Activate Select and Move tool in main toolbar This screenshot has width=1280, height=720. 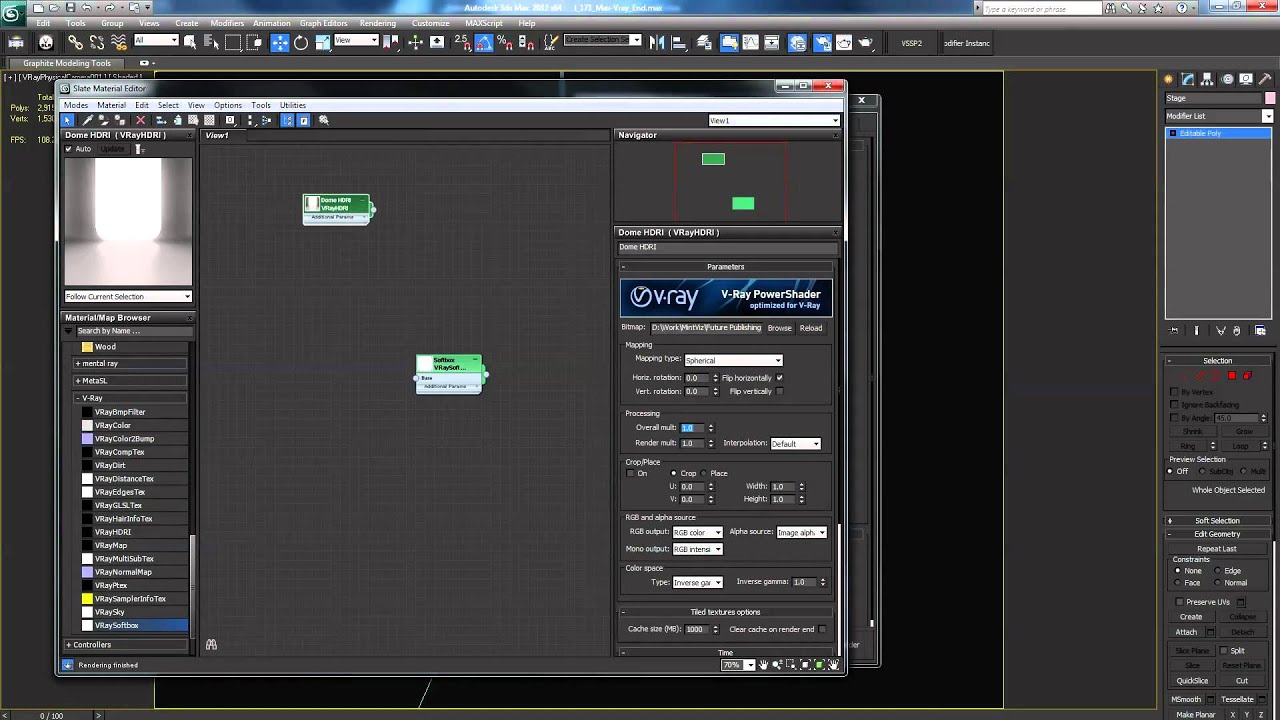point(279,43)
